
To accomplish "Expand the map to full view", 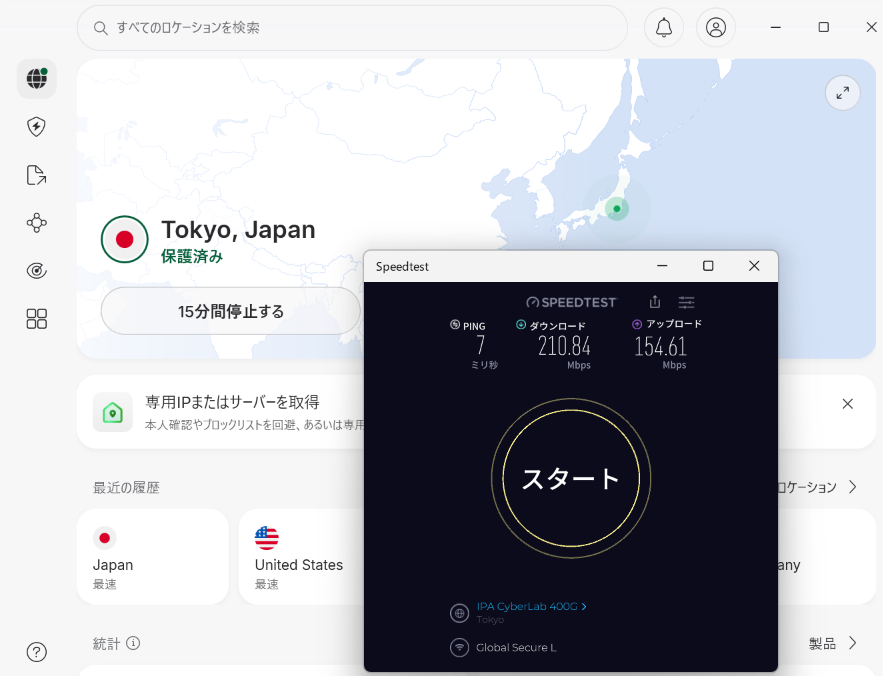I will [842, 93].
